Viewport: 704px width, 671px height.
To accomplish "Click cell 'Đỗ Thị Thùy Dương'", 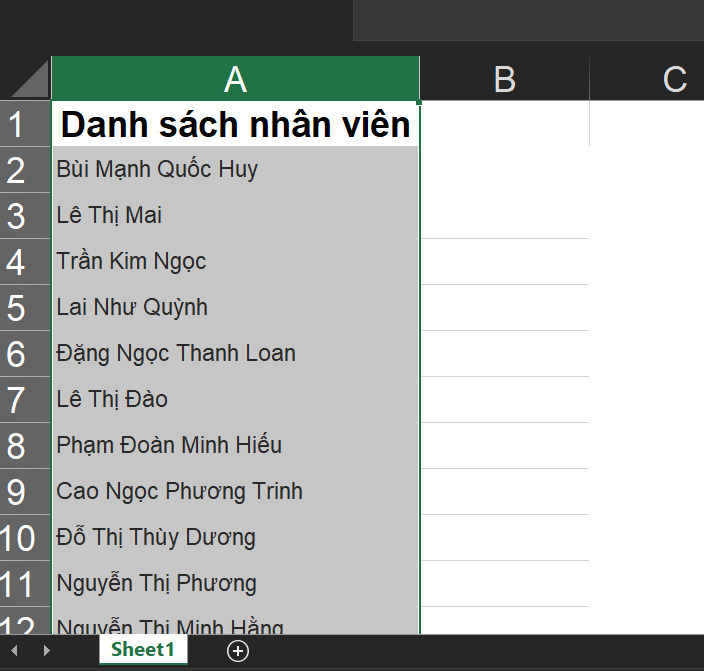I will coord(236,538).
